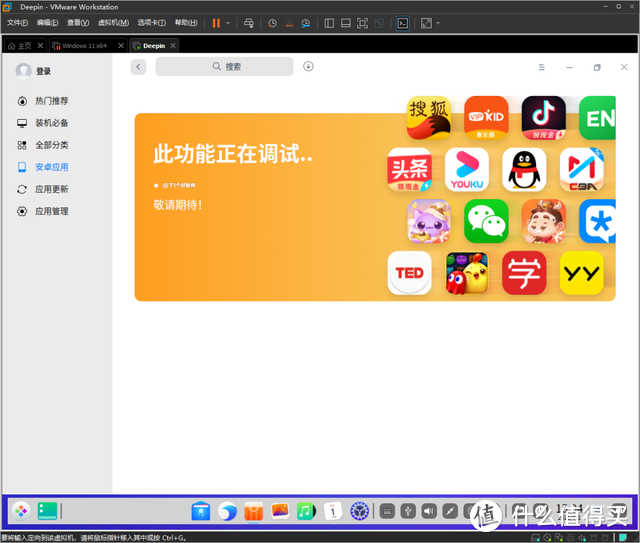Open the 编辑(E) menu
Screen dimensions: 640x543
(x=47, y=23)
